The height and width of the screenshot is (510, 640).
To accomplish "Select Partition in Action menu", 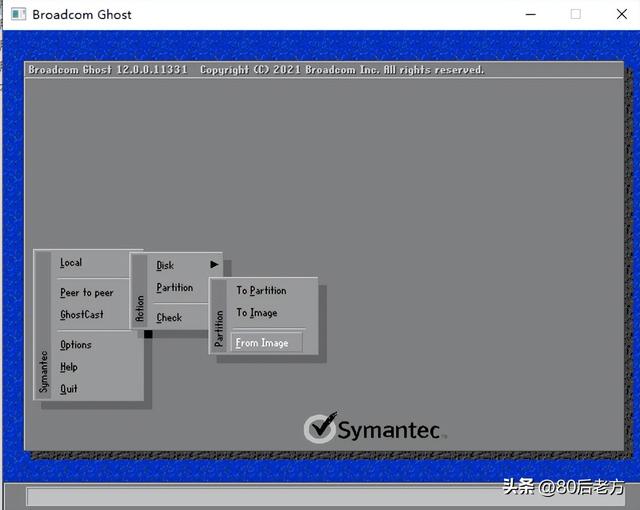I will point(175,288).
